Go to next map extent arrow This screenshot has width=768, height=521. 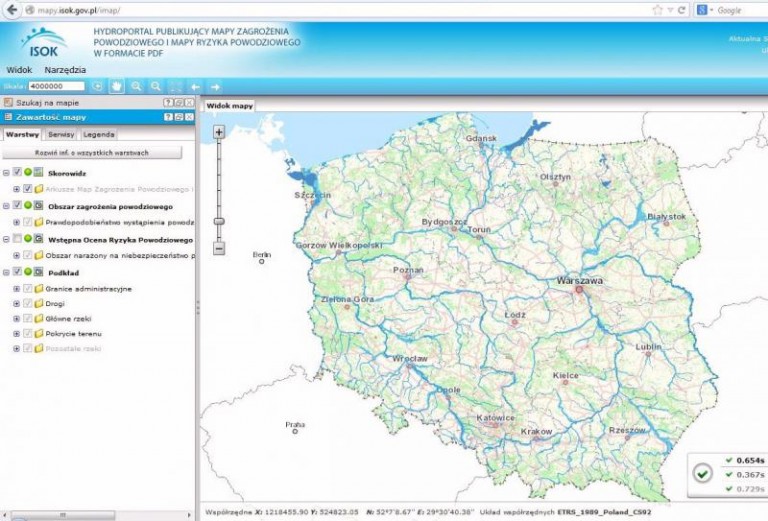[215, 87]
